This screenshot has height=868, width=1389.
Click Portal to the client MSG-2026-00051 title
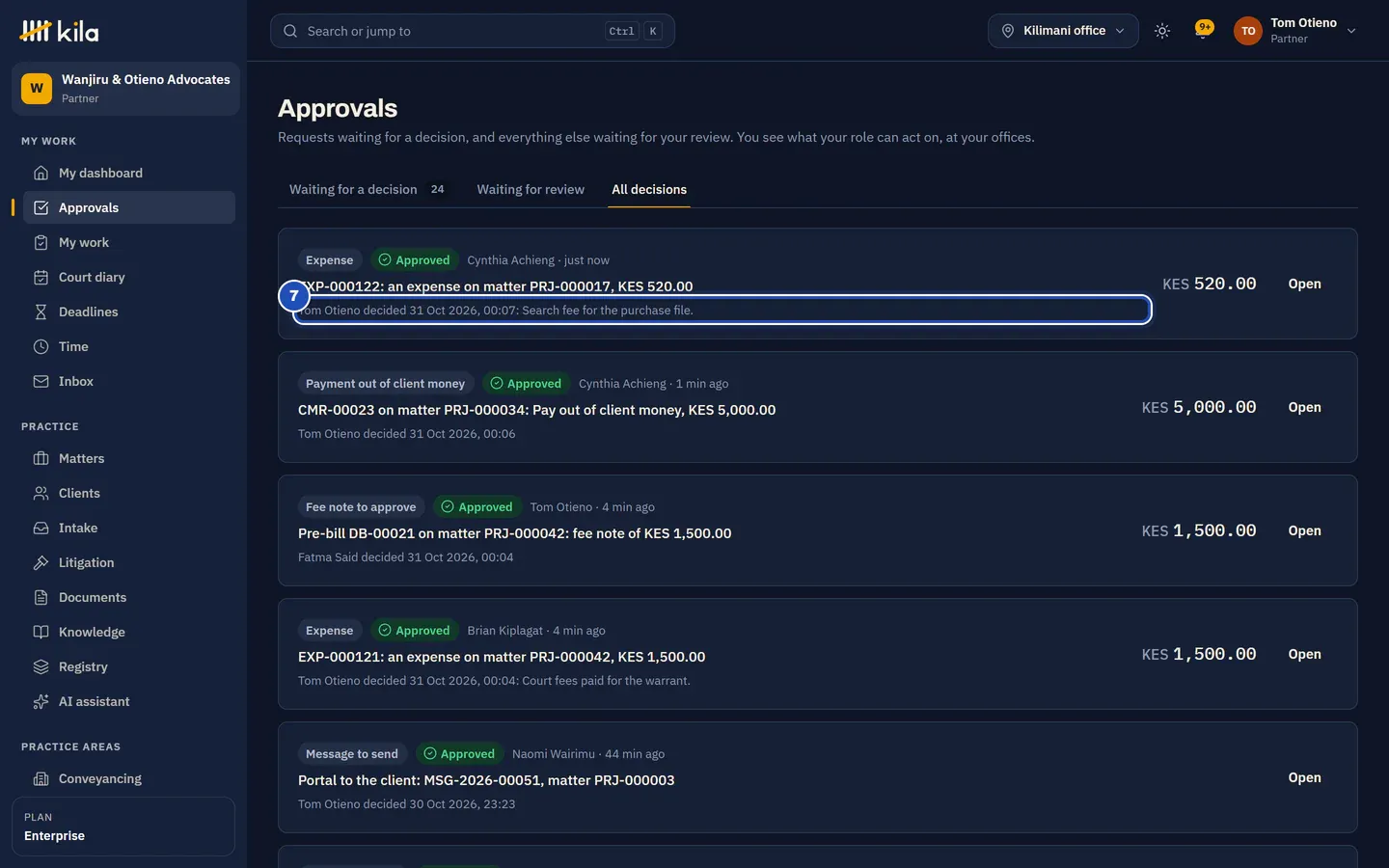point(486,780)
